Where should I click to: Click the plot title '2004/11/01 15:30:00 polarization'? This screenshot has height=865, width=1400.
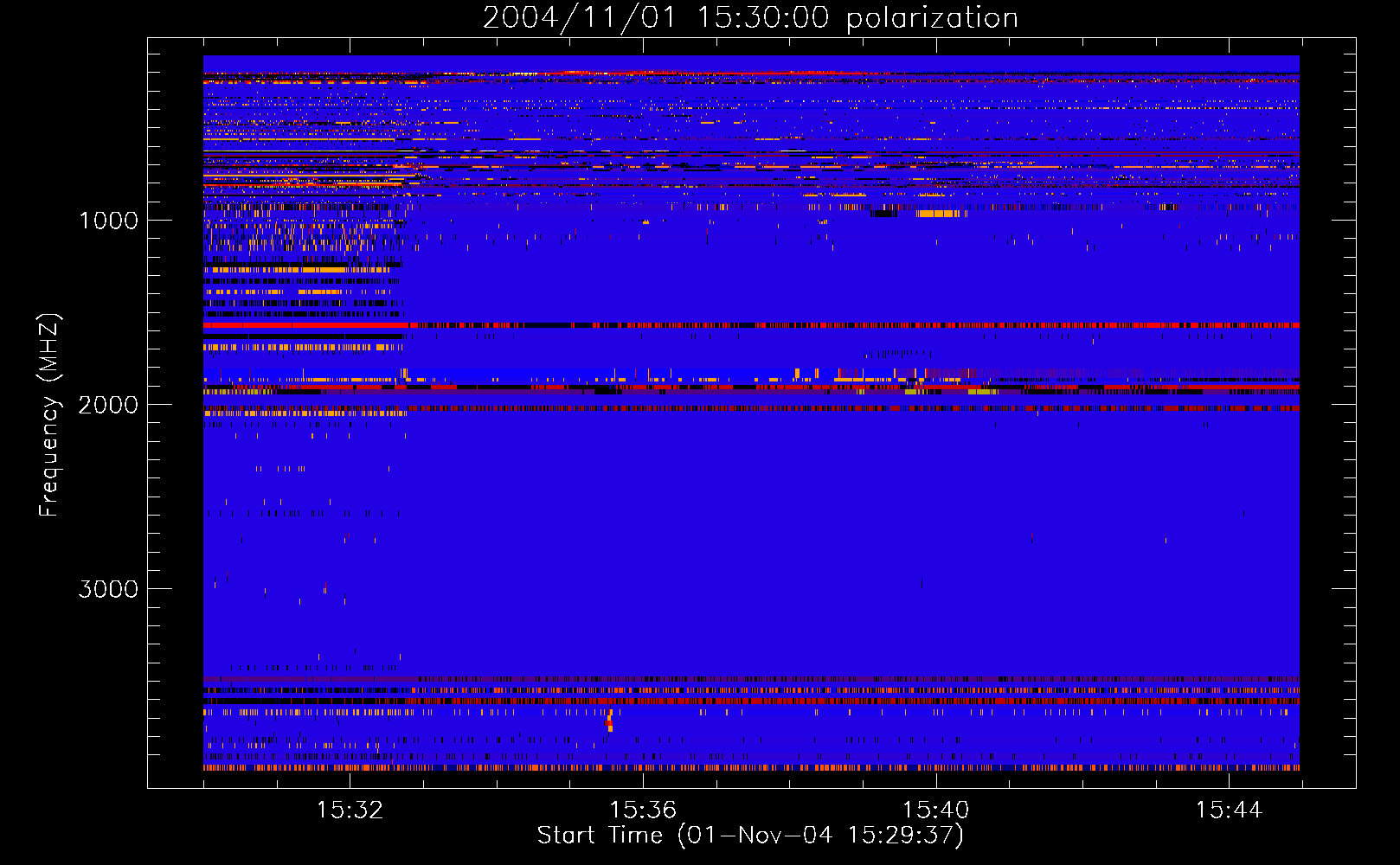pyautogui.click(x=750, y=18)
